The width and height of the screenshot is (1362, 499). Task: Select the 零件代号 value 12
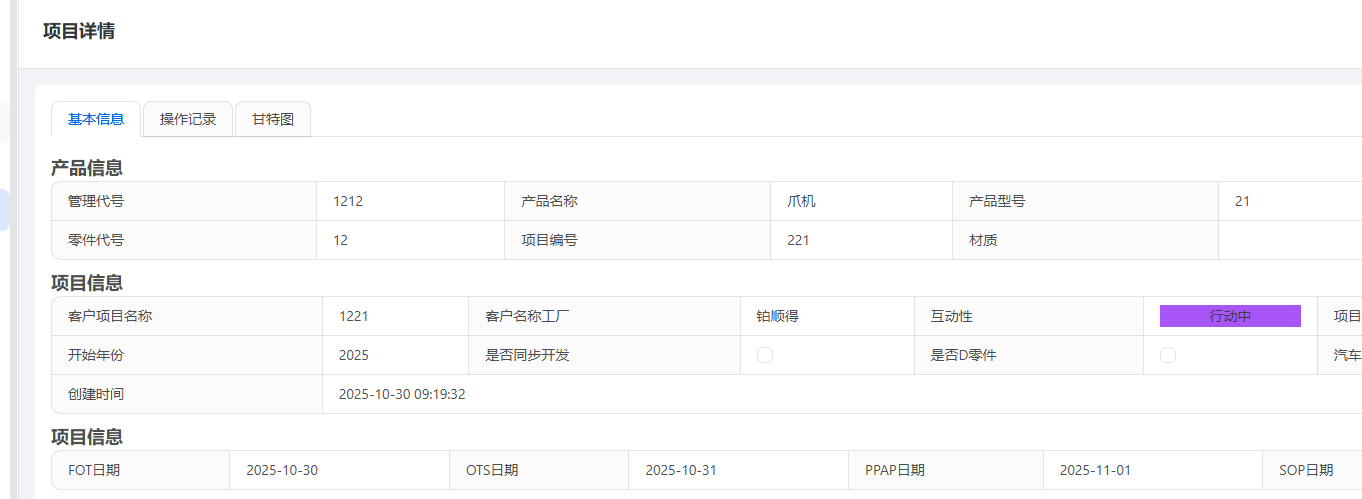[341, 240]
